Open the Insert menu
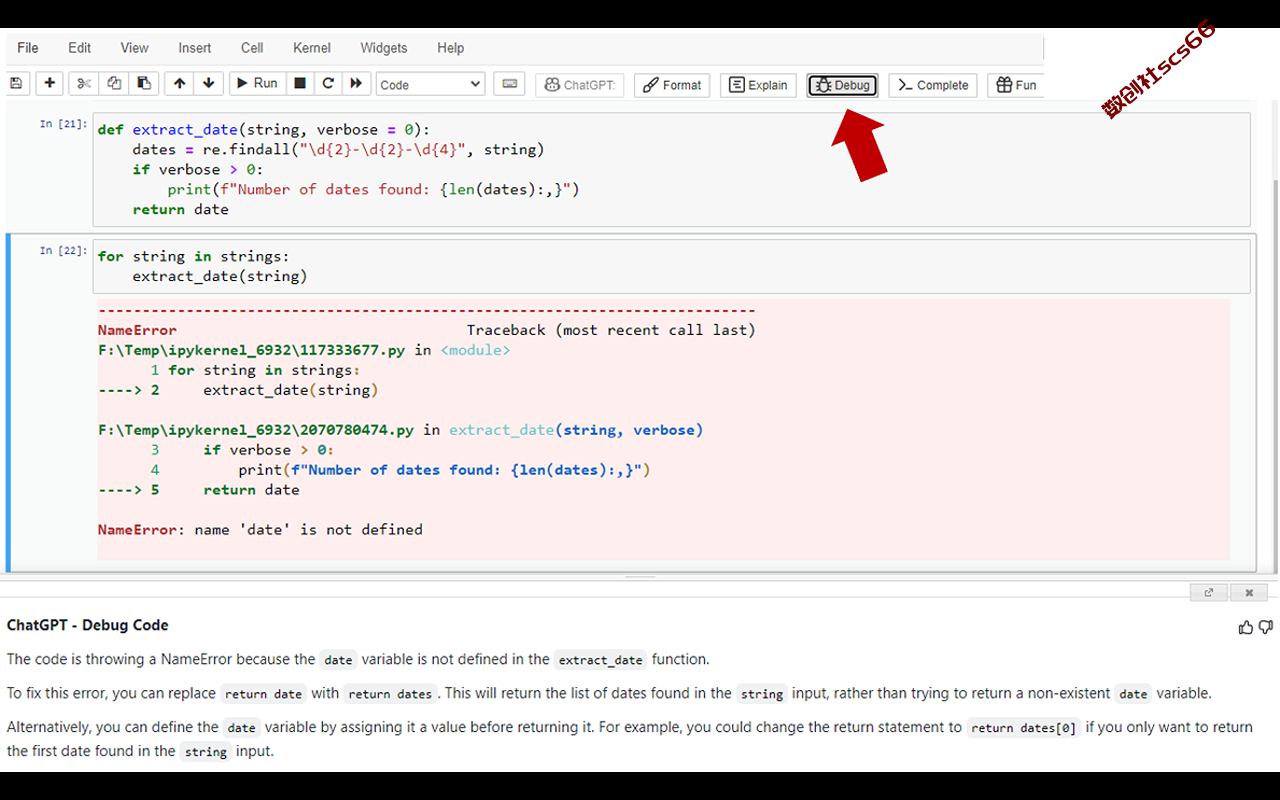Screen dimensions: 1280x800 pos(195,48)
